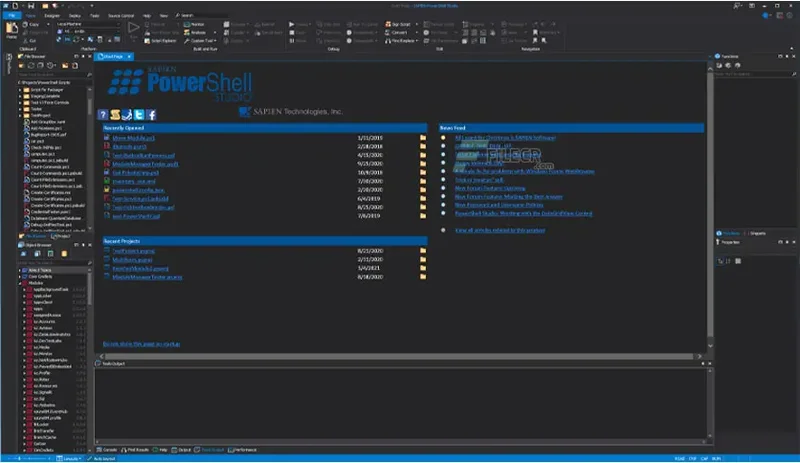Click the grid icon in Properties panel toolbar
This screenshot has width=800, height=463.
click(x=738, y=261)
